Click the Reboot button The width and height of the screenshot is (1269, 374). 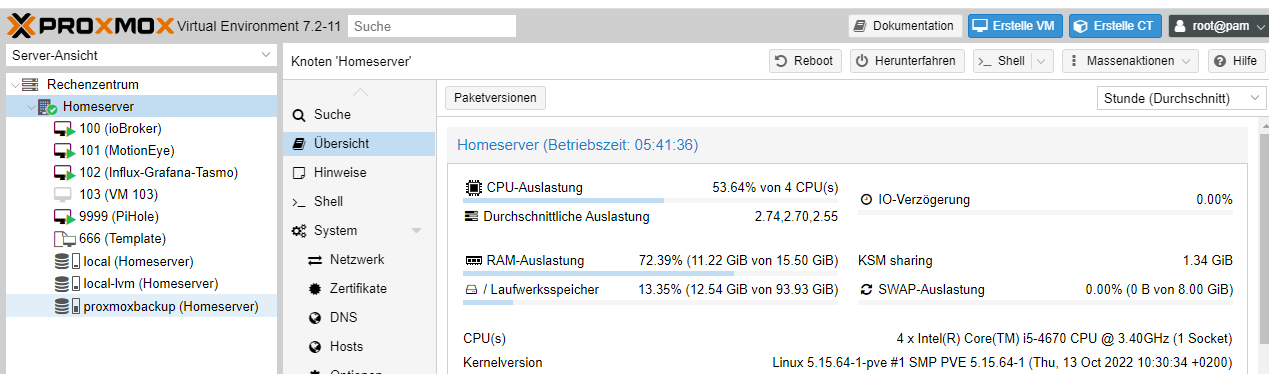click(805, 61)
